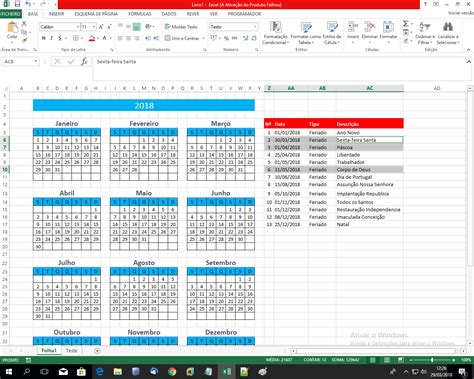Image resolution: width=474 pixels, height=379 pixels.
Task: Click Unir e Centrar button
Action: click(182, 38)
